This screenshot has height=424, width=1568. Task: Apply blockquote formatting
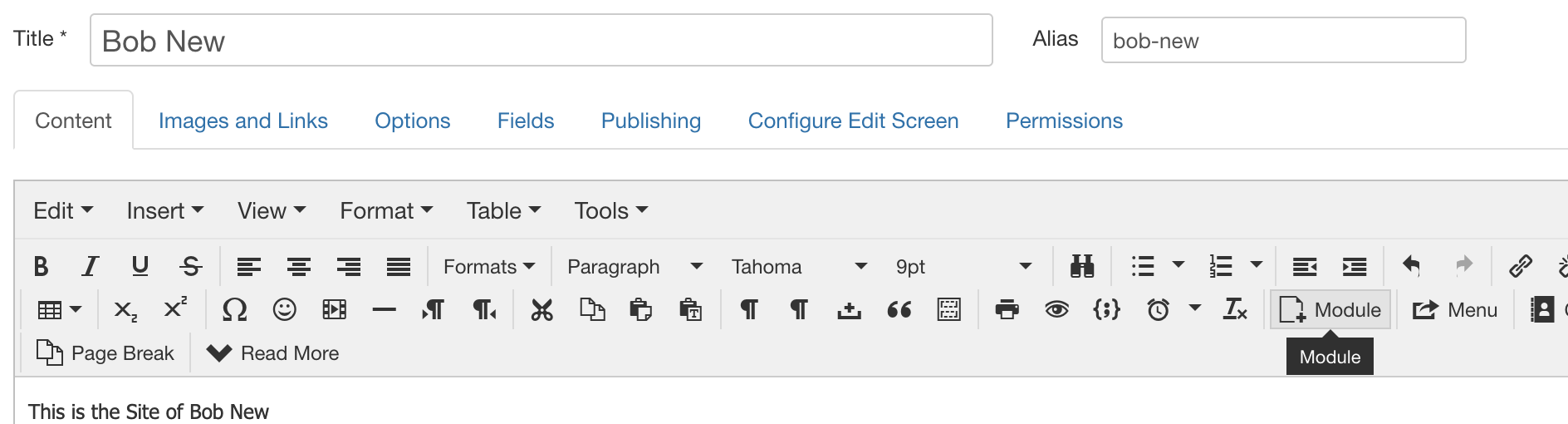(x=899, y=310)
